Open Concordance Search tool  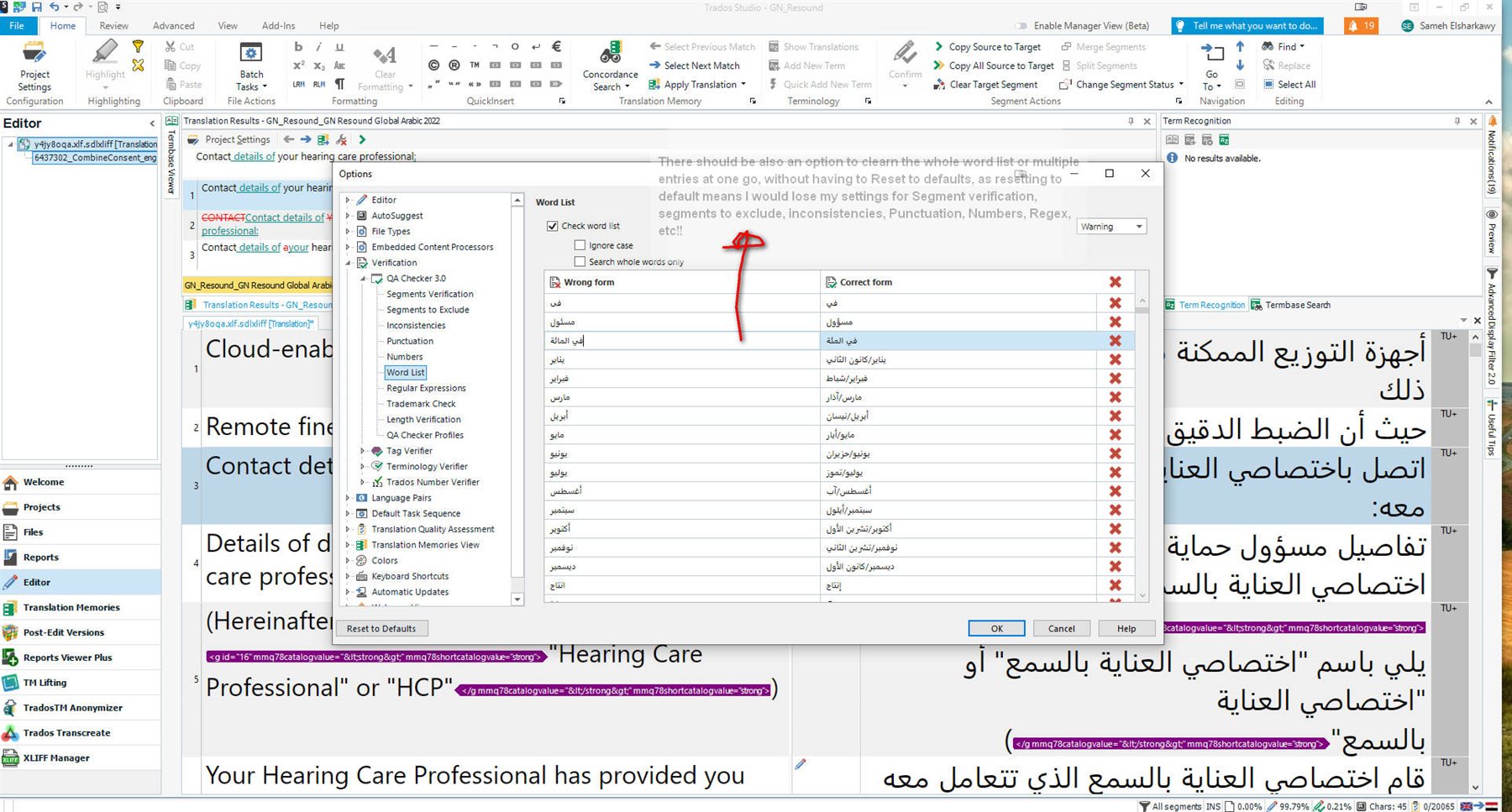[x=611, y=67]
